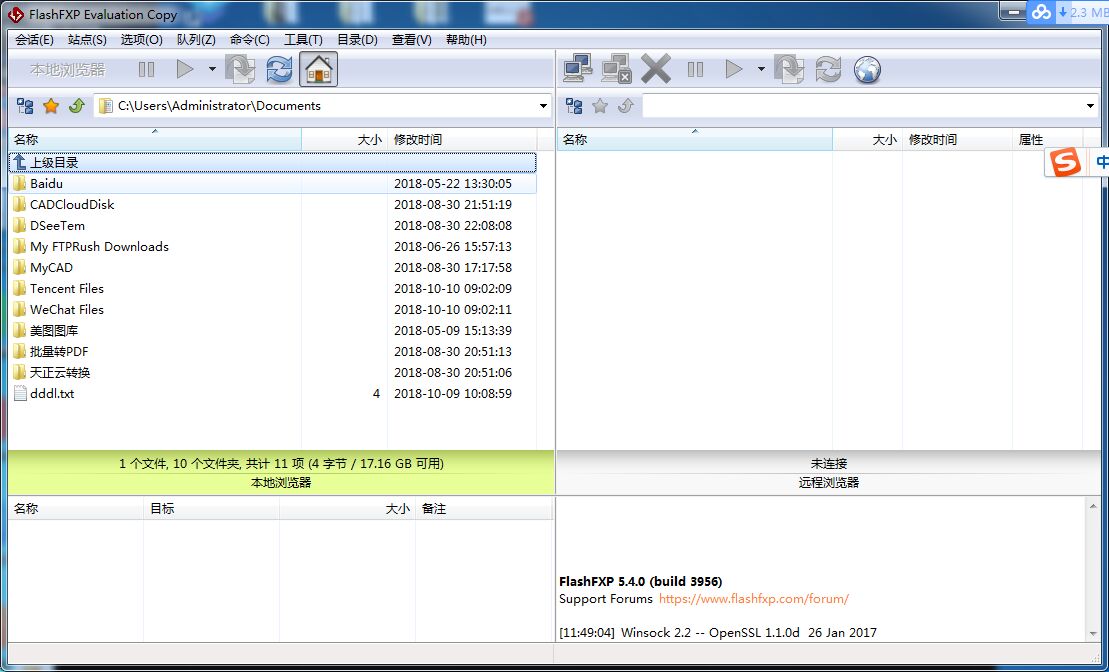Click the remote pane 修改时间 column header
Viewport: 1109px width, 672px height.
tap(958, 139)
